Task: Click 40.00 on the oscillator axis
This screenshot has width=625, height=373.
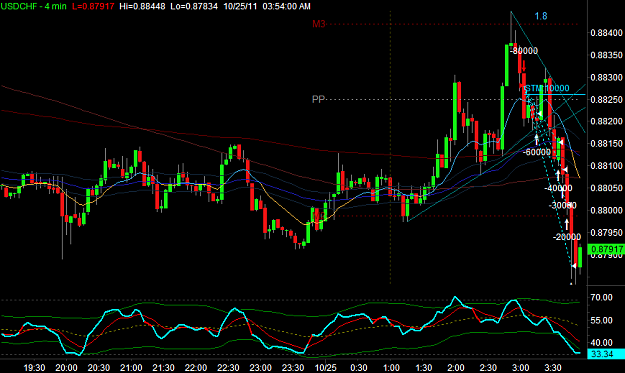Action: (601, 342)
